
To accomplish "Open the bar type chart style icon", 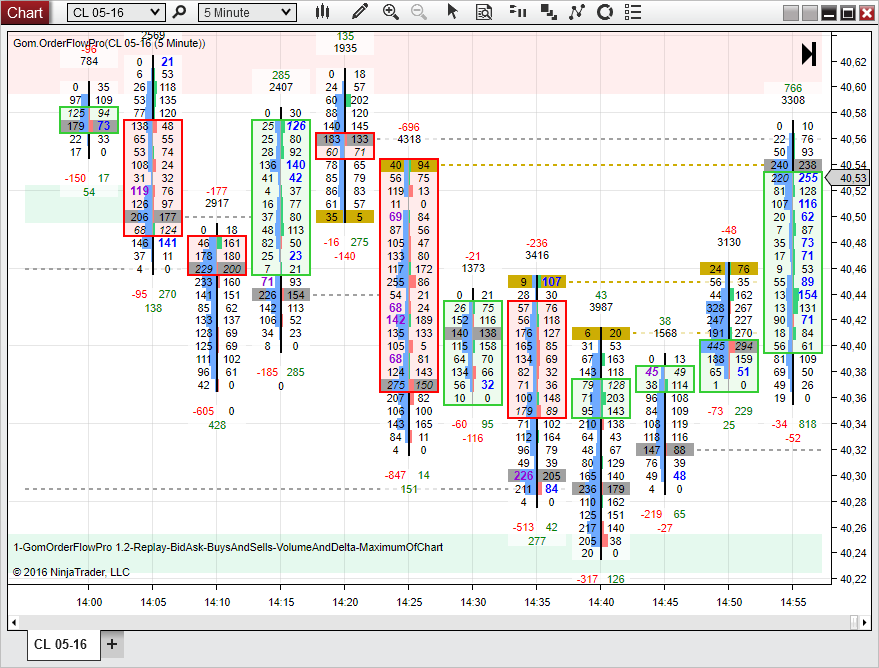I will click(x=322, y=12).
